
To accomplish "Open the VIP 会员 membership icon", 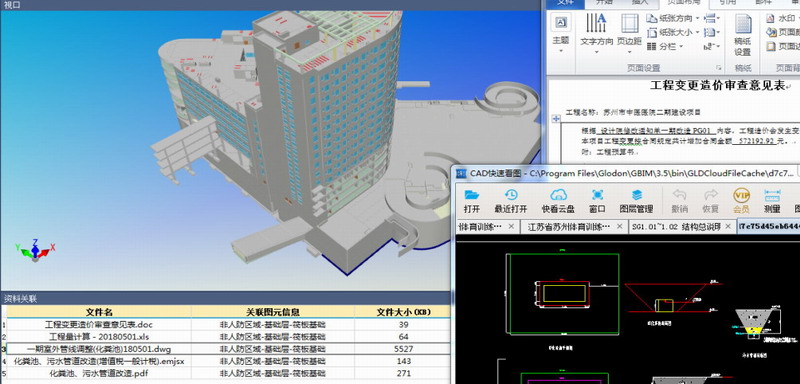I will click(741, 201).
